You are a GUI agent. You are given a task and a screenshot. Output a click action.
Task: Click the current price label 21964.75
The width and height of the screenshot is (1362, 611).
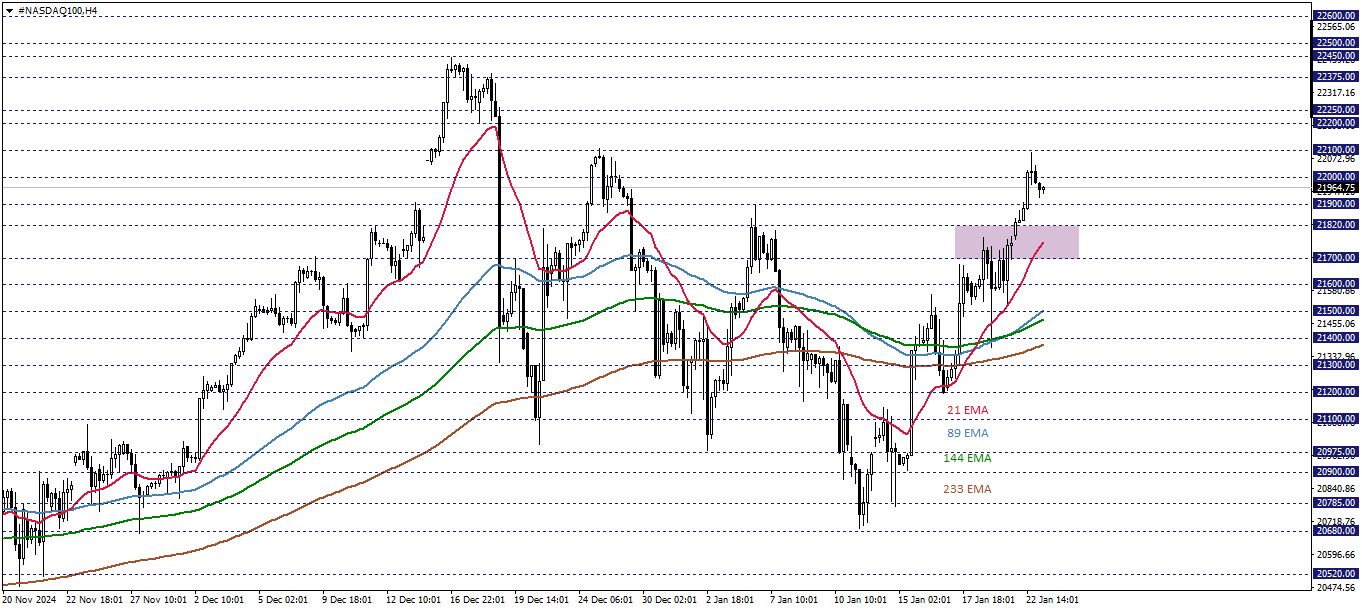(x=1336, y=187)
